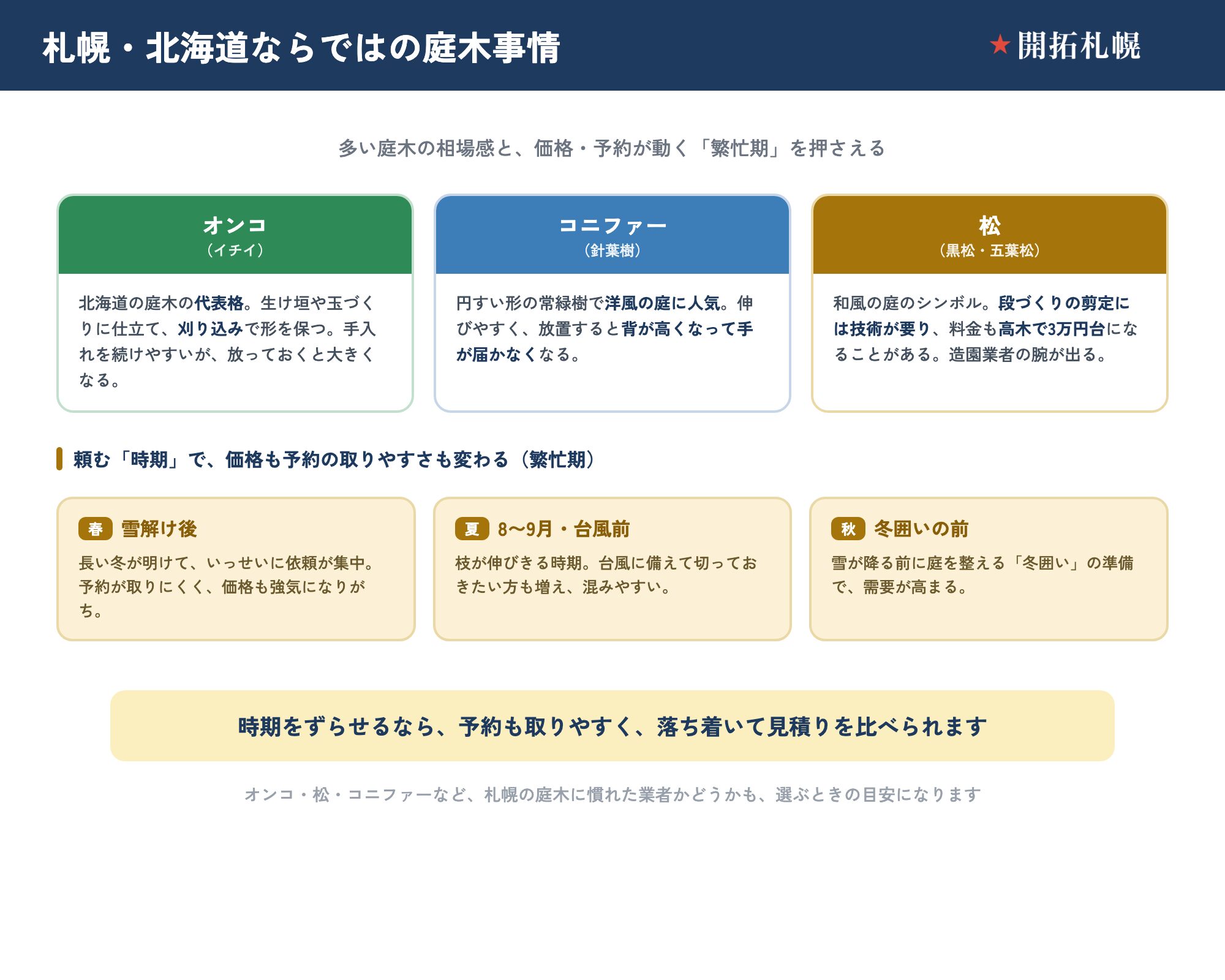The width and height of the screenshot is (1225, 980).
Task: Click the 雪解け後 season title
Action: [x=159, y=529]
